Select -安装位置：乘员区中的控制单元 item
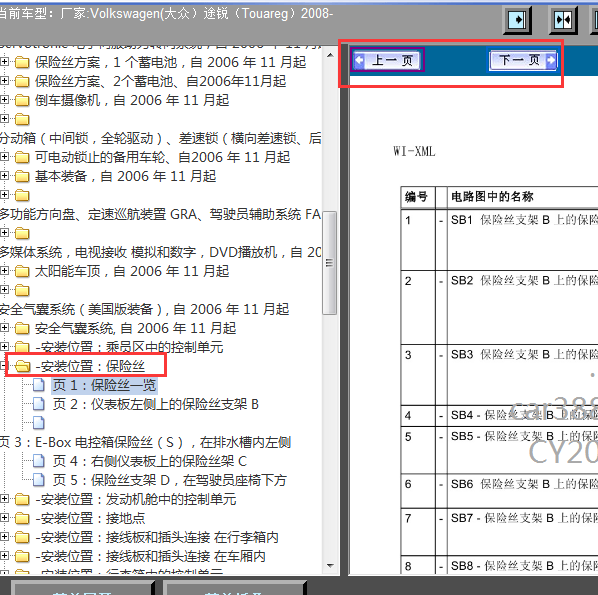The height and width of the screenshot is (595, 598). 129,347
